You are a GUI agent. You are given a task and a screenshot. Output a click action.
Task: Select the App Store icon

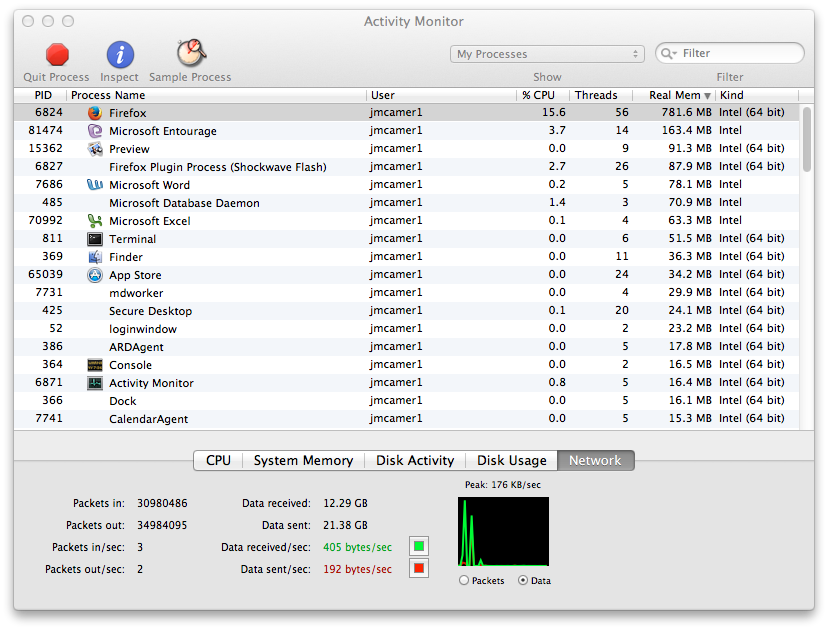tap(95, 275)
